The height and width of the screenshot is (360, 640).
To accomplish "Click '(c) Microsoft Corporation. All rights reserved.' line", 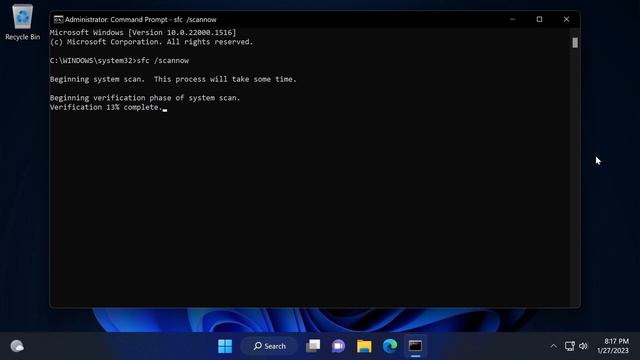I will click(x=151, y=42).
